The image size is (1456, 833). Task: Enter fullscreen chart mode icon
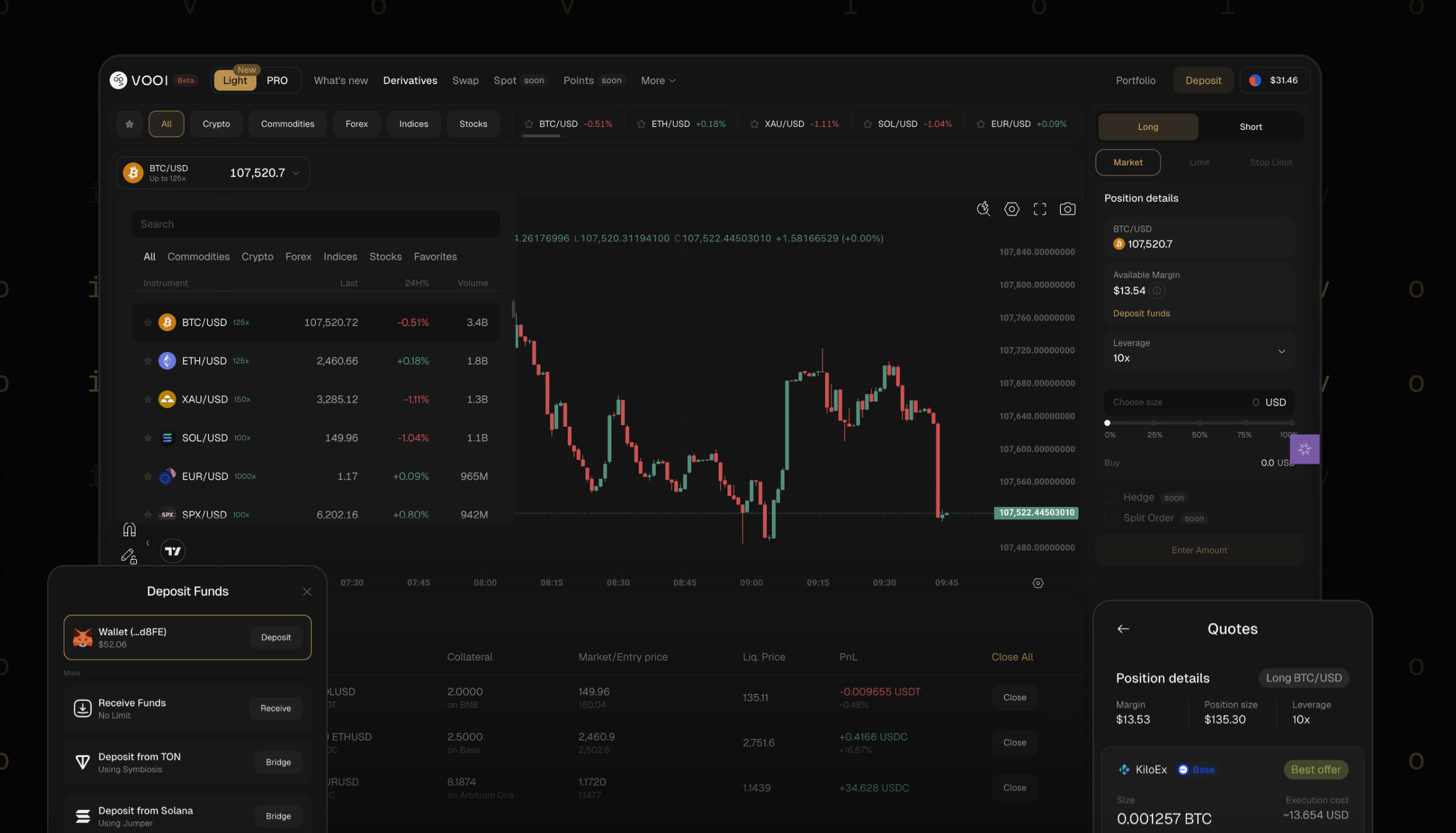pos(1040,209)
